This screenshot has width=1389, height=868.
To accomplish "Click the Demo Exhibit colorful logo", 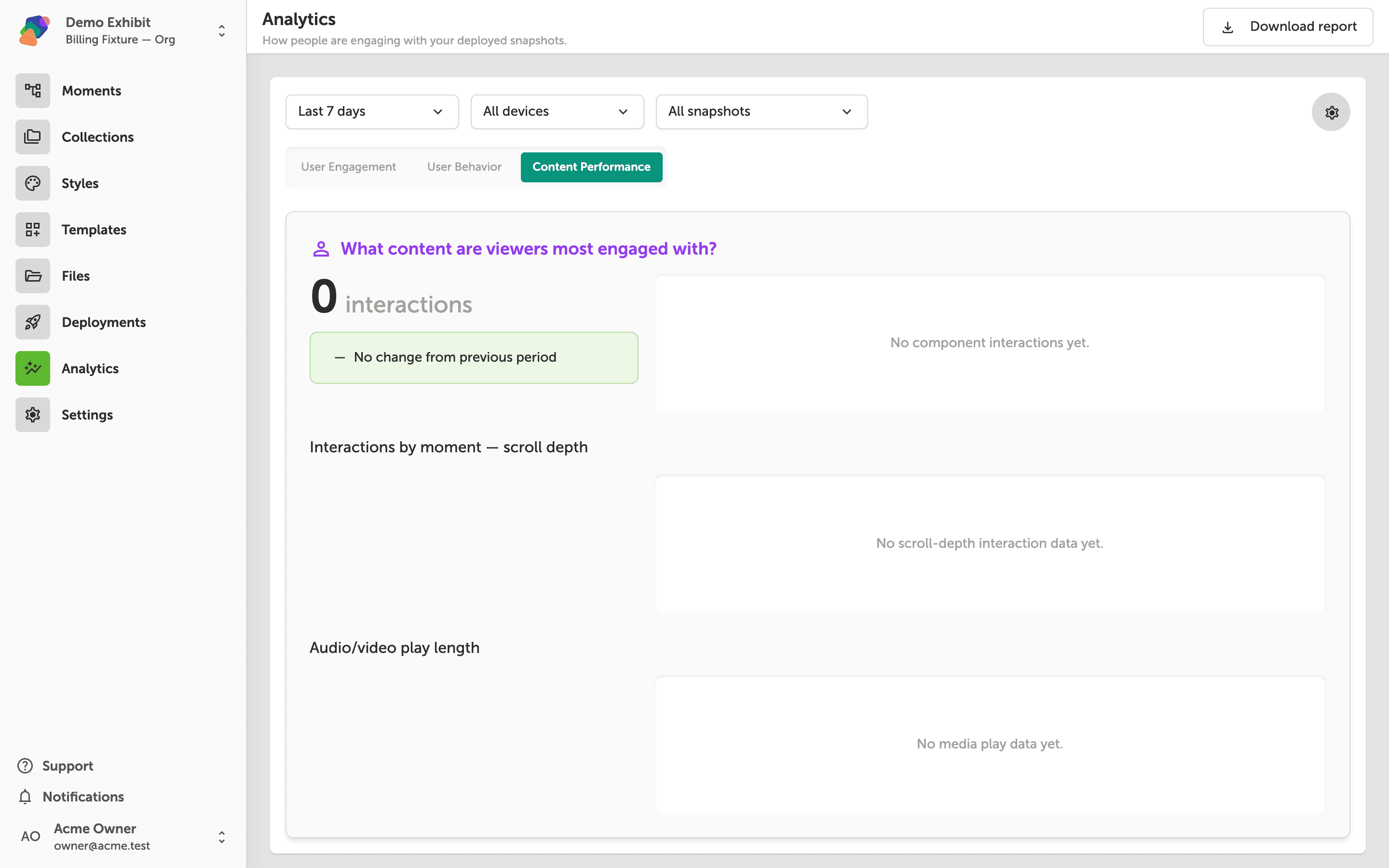I will tap(34, 30).
